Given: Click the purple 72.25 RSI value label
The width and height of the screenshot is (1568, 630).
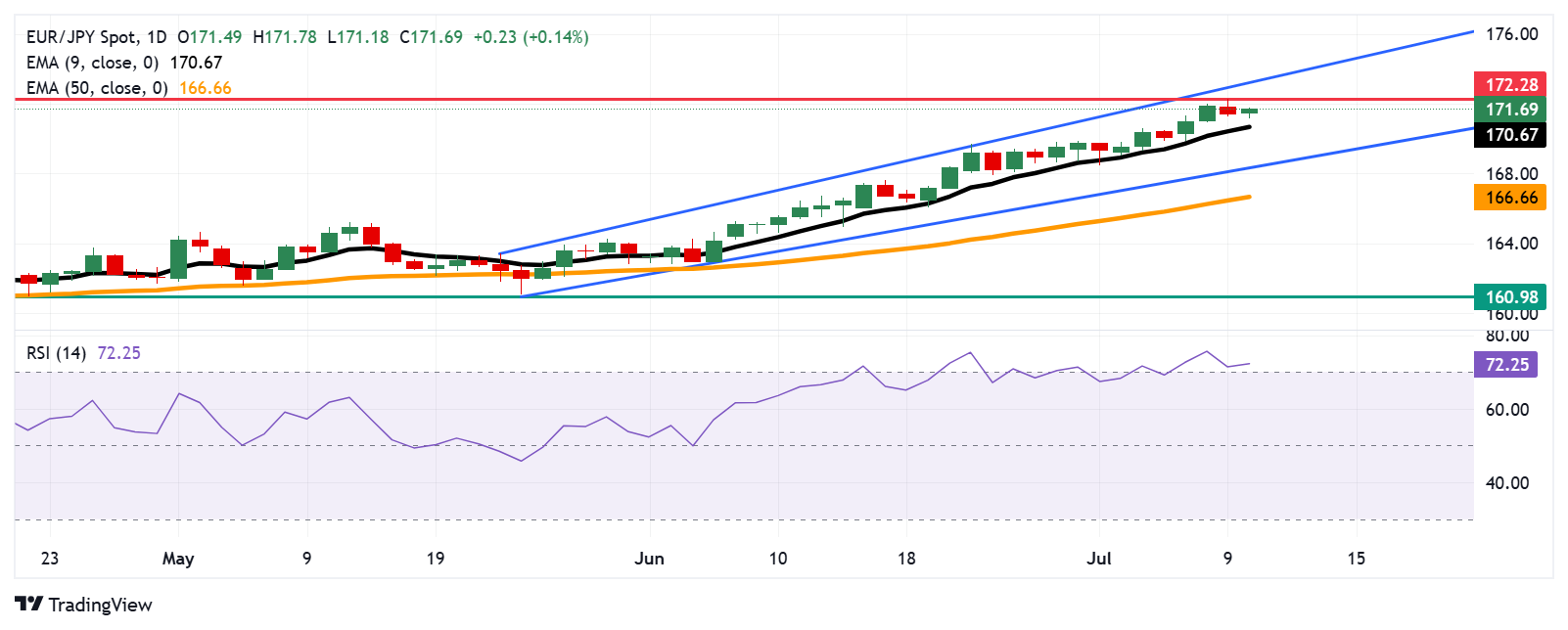Looking at the screenshot, I should tap(1505, 365).
